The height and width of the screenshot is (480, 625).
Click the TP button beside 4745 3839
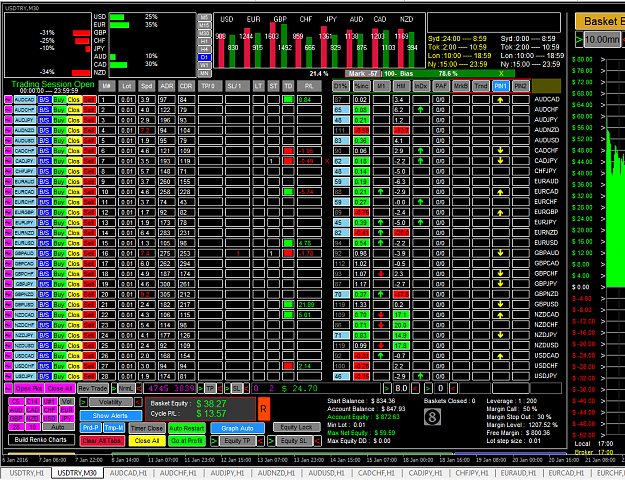pos(210,388)
